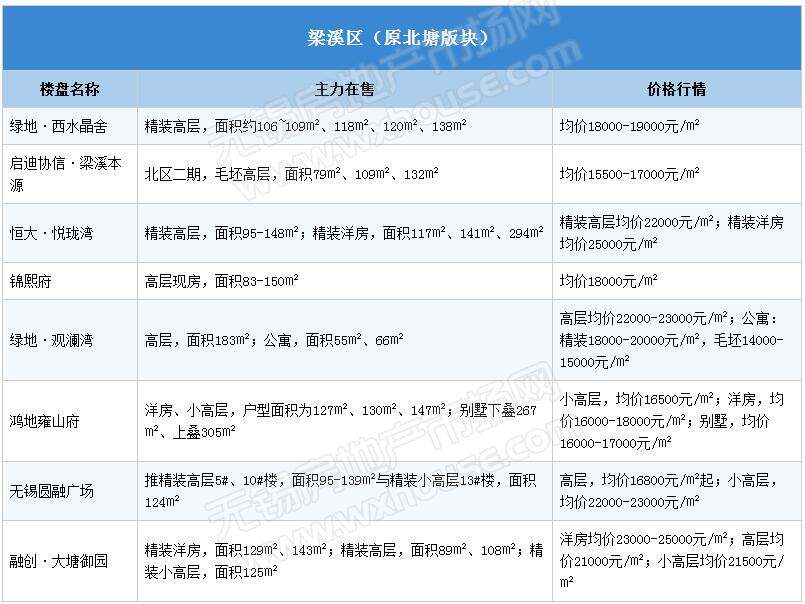The image size is (805, 604).
Task: Click the table title 梁溪区（原北塘版块）
Action: (398, 38)
